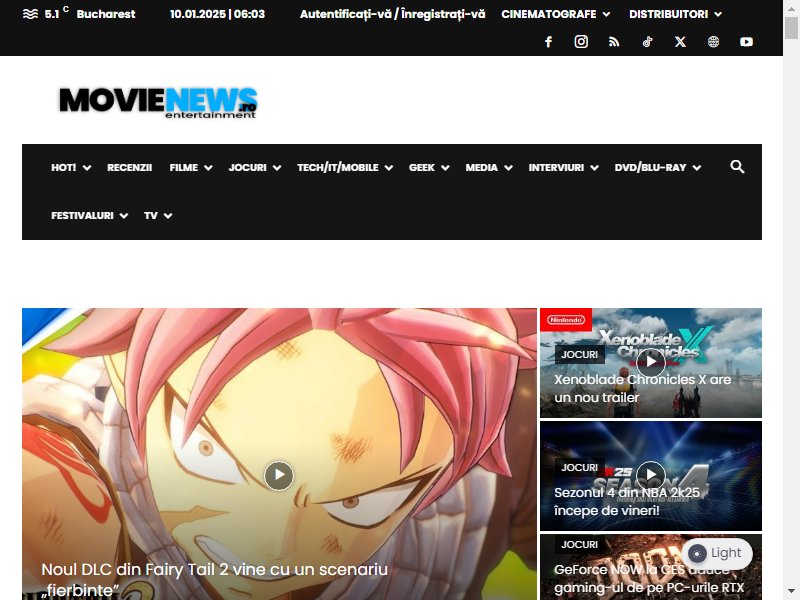Open the YouTube social icon
Viewport: 800px width, 600px height.
coord(746,42)
